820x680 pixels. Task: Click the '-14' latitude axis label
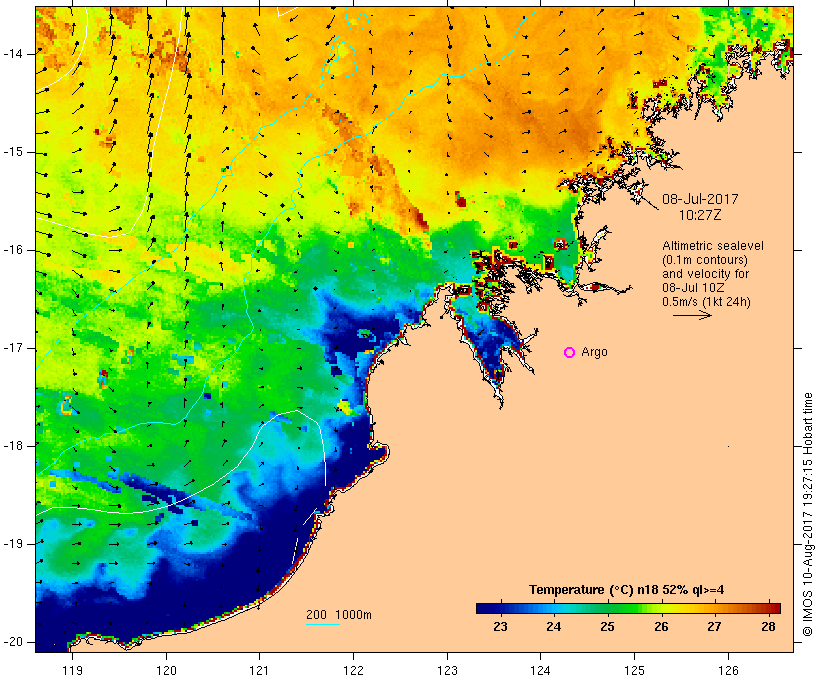(14, 54)
